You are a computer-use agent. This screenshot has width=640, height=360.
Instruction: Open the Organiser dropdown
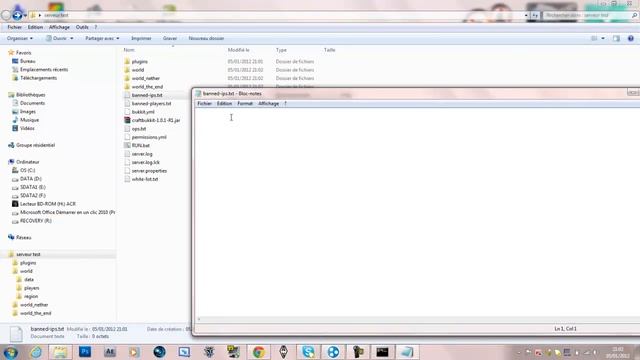click(20, 38)
